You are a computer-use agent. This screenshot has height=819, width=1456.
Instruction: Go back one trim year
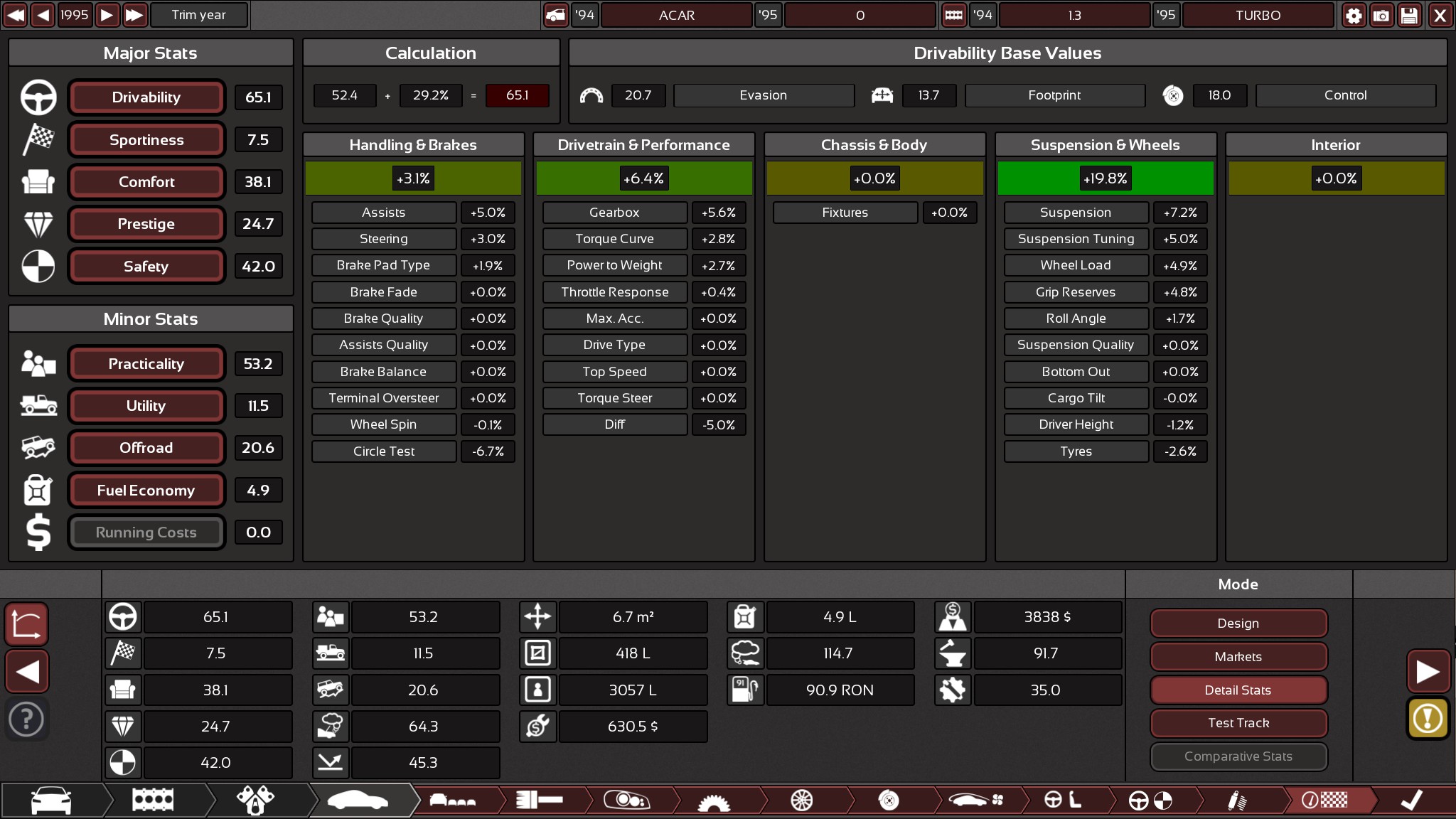click(43, 15)
